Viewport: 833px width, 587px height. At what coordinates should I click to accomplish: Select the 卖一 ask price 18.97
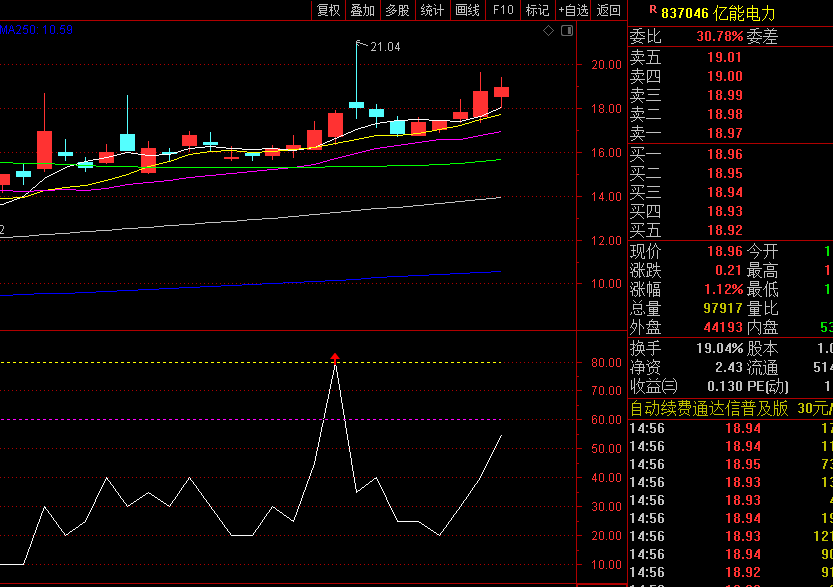pos(724,133)
